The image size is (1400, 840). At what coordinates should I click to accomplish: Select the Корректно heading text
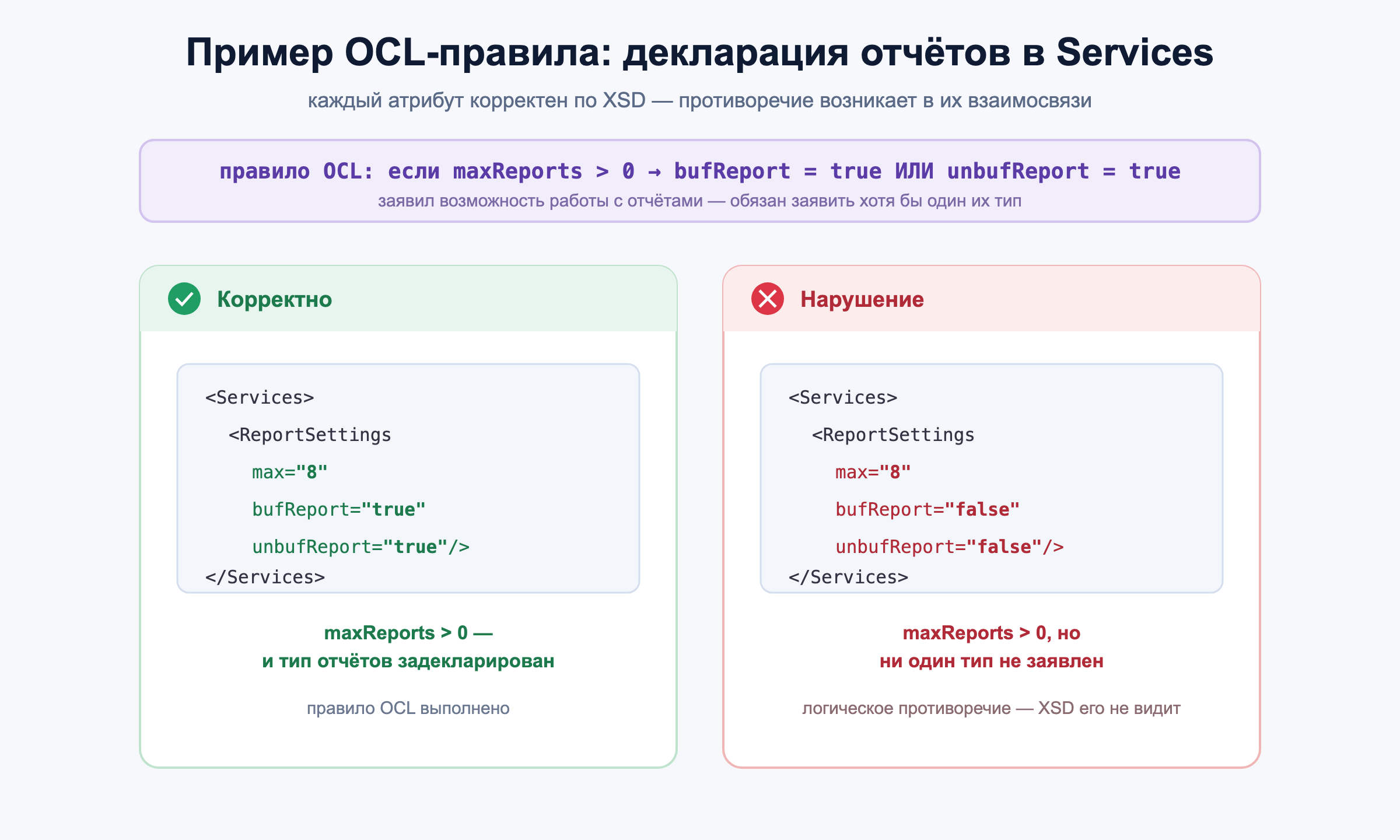(x=275, y=299)
